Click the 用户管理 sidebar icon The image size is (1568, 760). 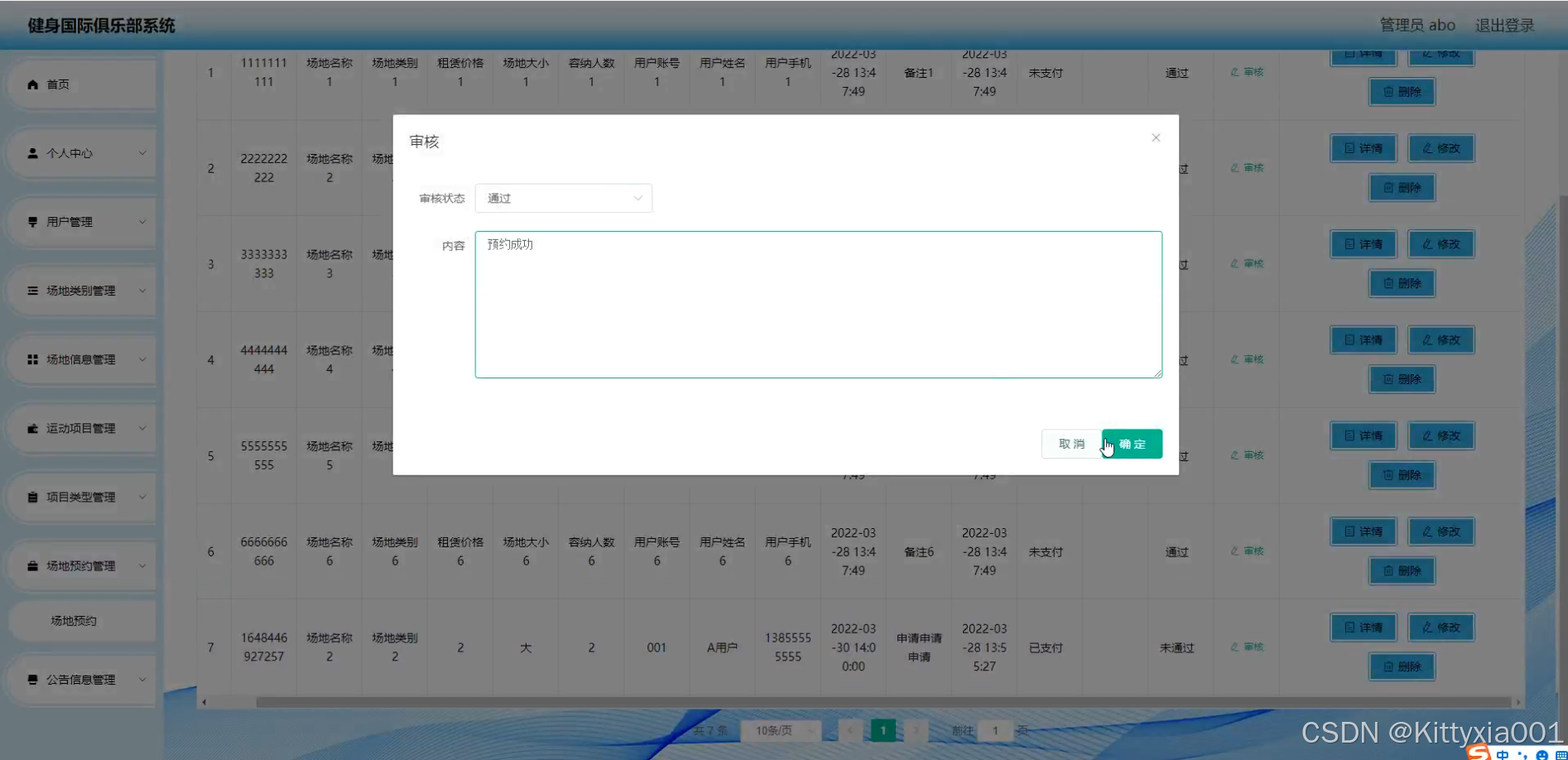coord(32,222)
